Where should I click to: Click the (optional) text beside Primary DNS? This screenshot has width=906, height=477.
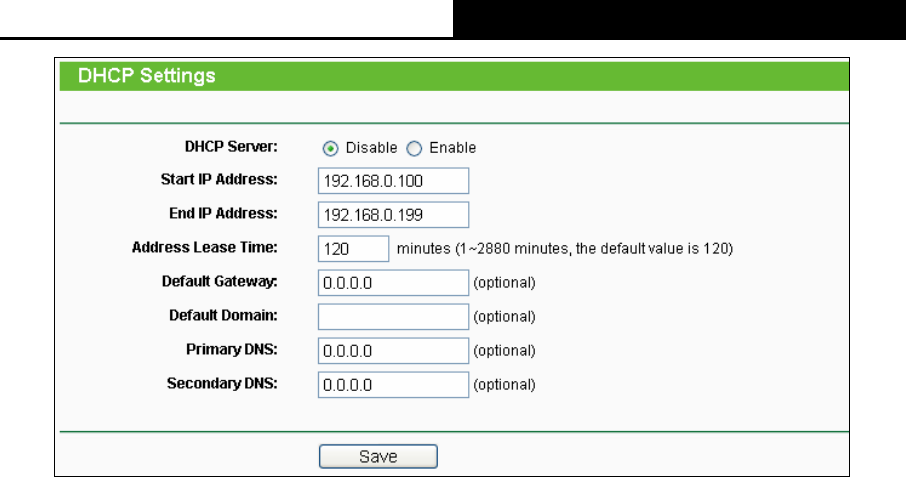click(504, 351)
